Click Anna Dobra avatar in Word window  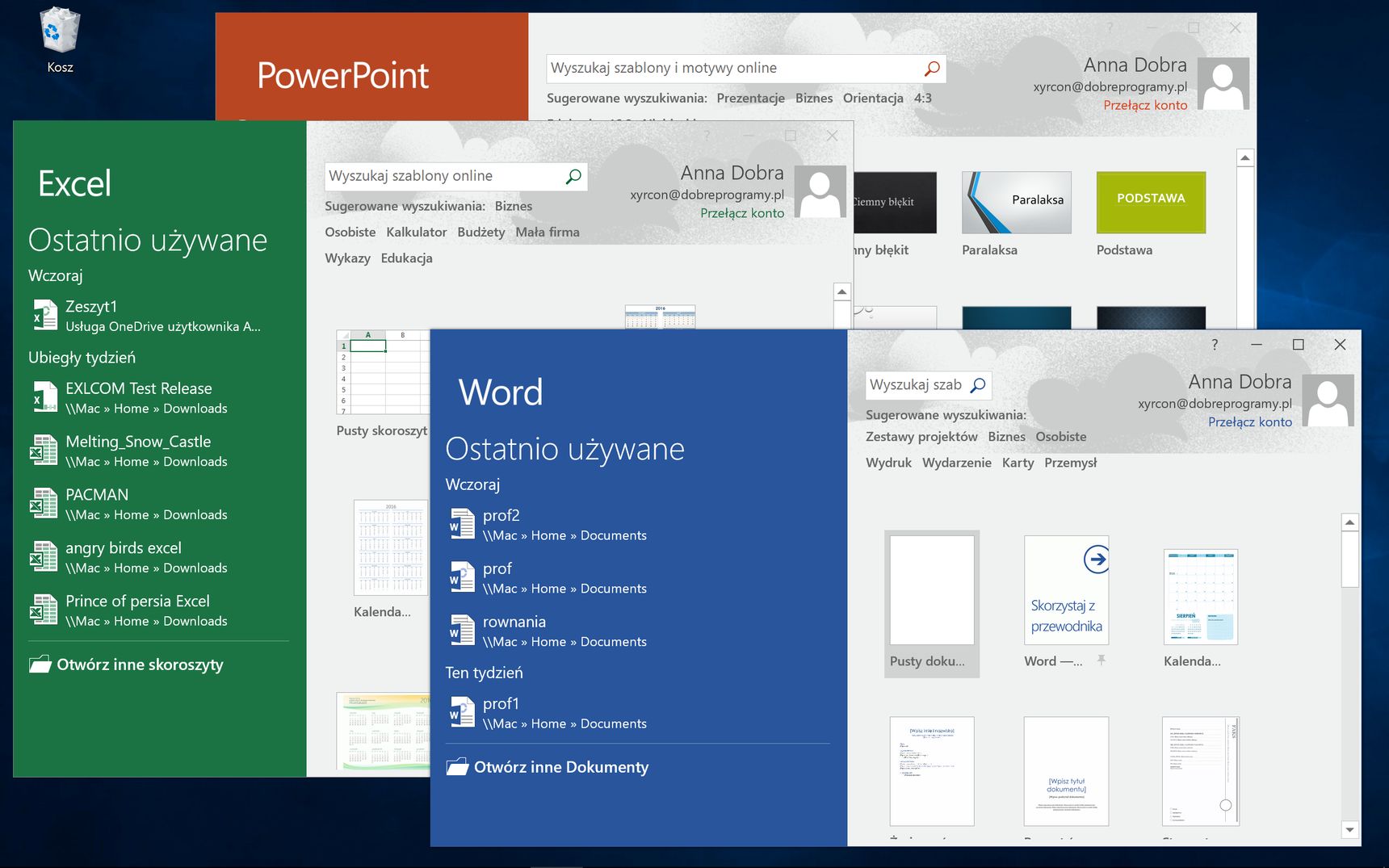pyautogui.click(x=1328, y=400)
